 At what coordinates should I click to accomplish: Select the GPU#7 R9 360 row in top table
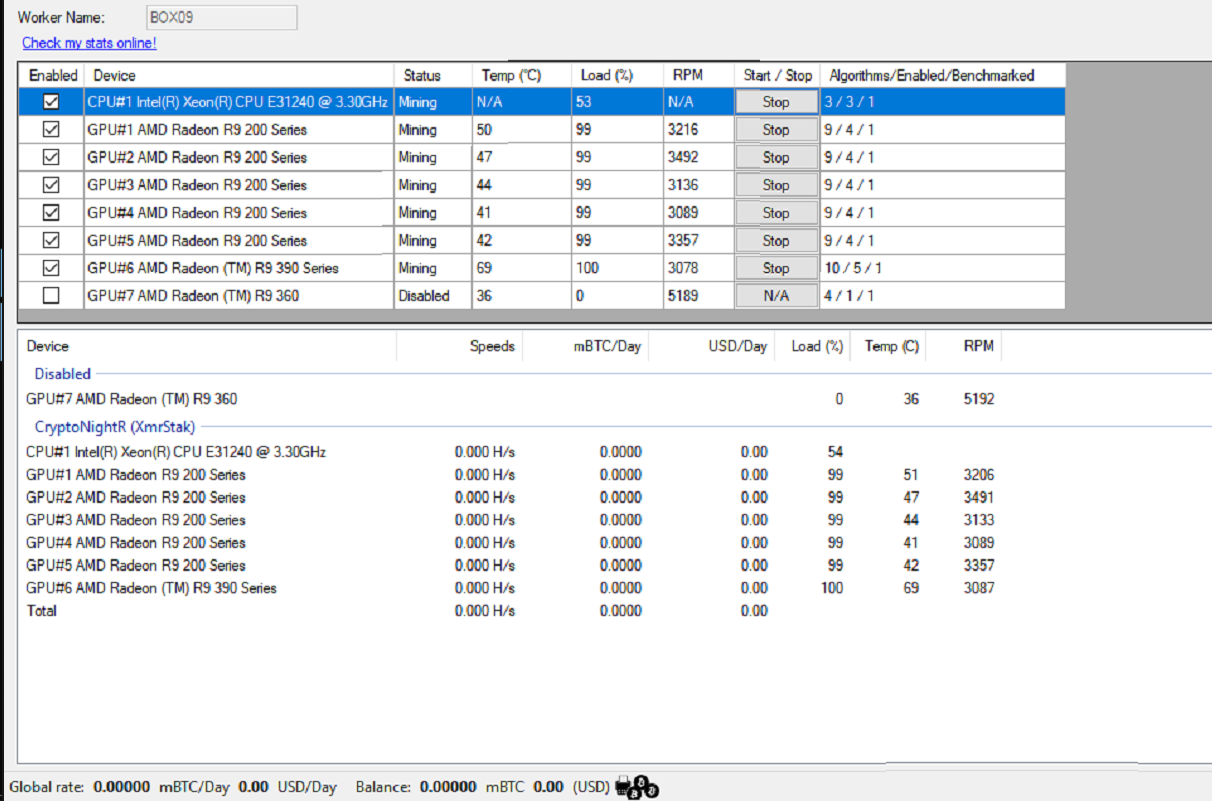[x=542, y=296]
